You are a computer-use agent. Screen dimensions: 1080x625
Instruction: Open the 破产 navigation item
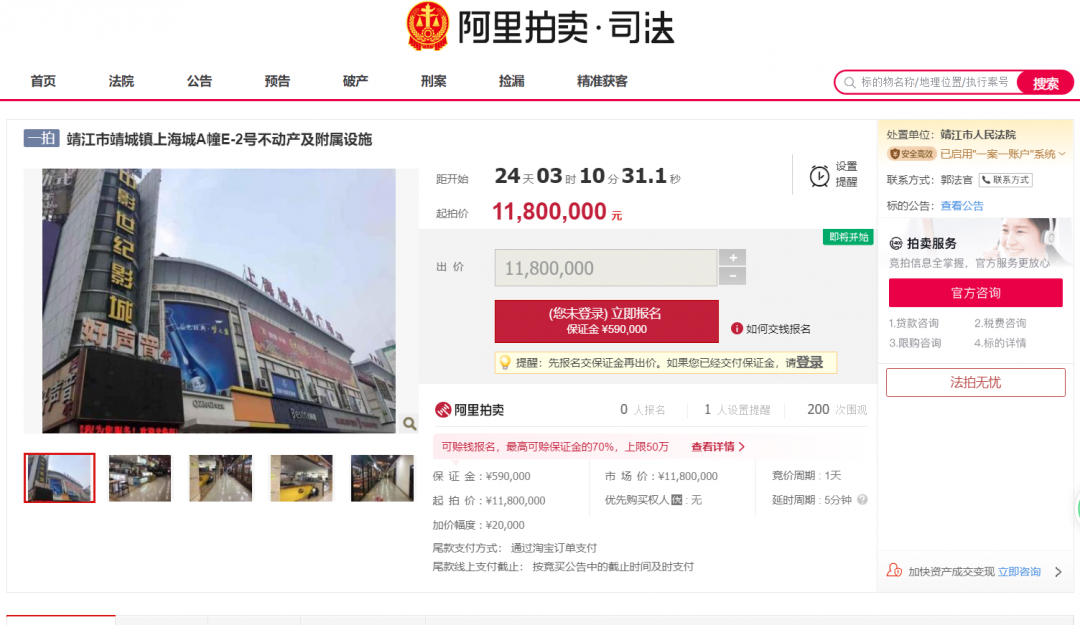click(355, 81)
